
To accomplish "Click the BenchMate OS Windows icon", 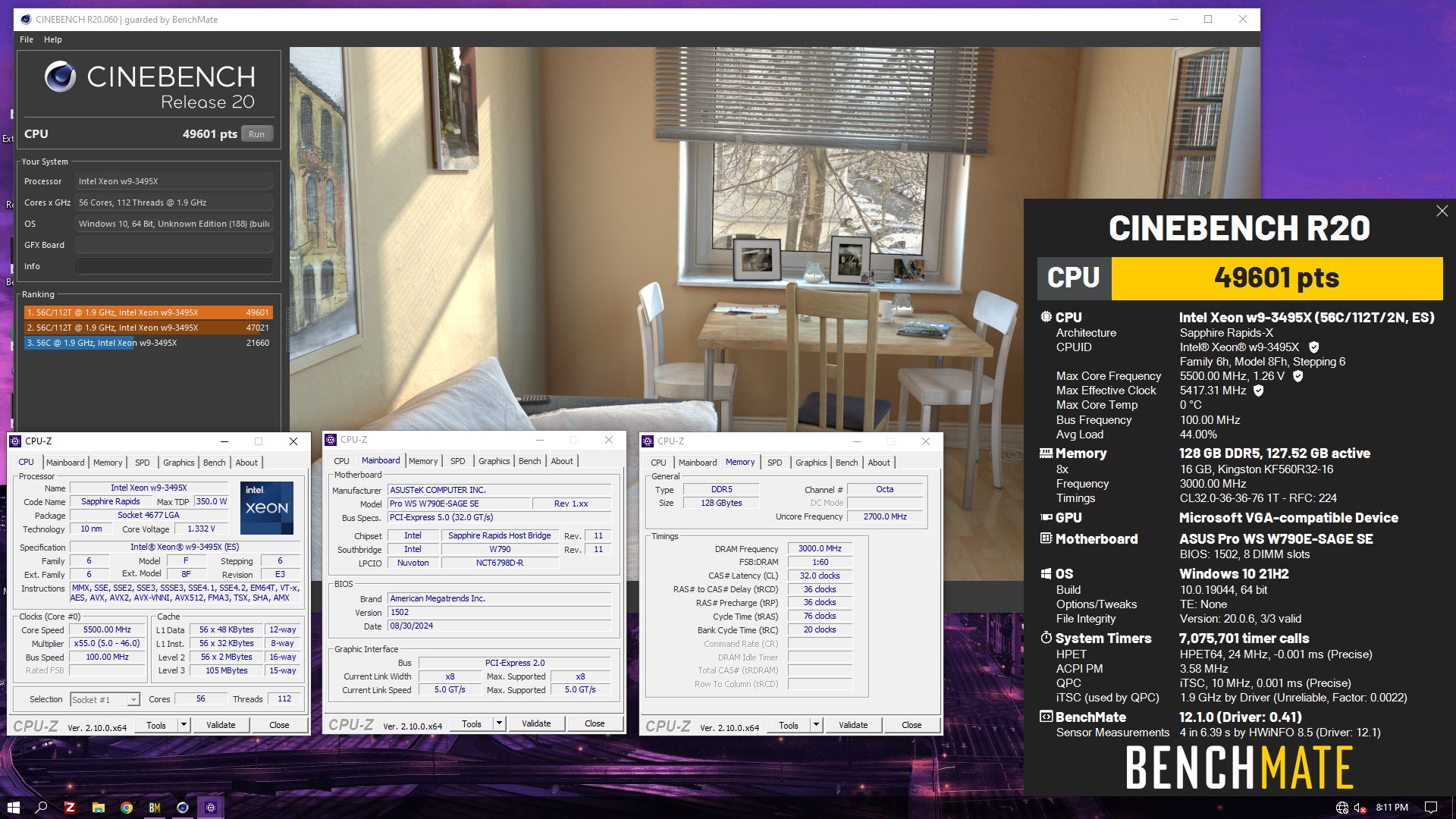I will pos(1046,574).
